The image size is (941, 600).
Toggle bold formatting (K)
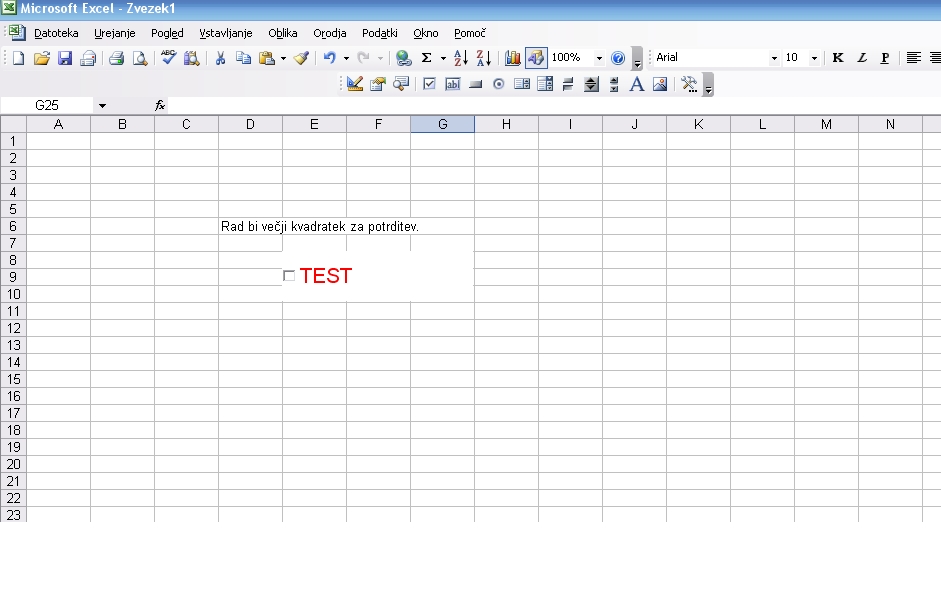pyautogui.click(x=838, y=58)
